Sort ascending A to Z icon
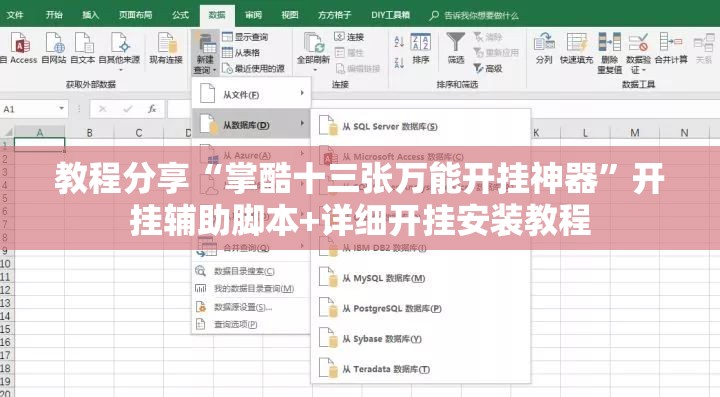The width and height of the screenshot is (720, 397). click(399, 42)
